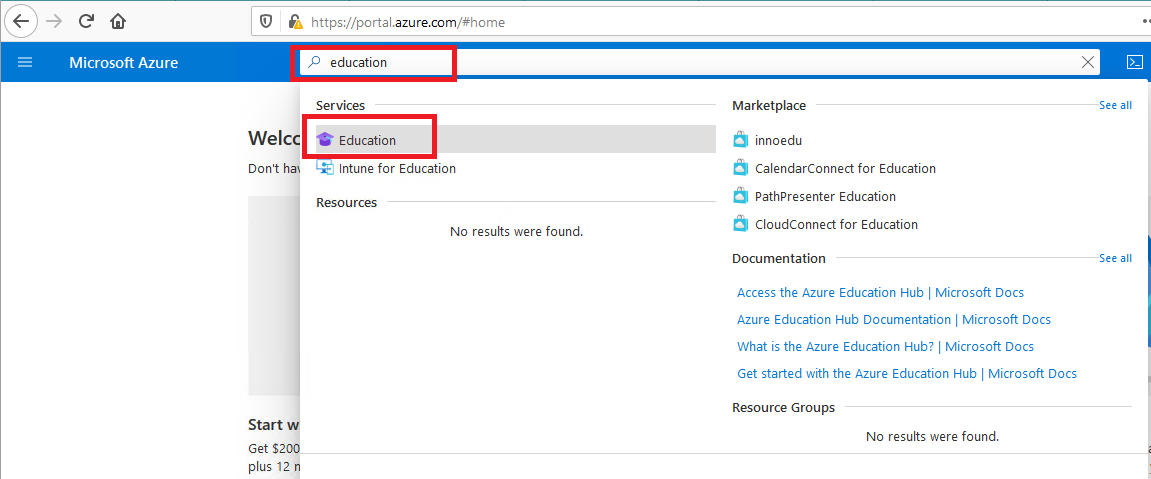Click the Resource Groups section heading
The image size is (1151, 479).
[x=783, y=407]
